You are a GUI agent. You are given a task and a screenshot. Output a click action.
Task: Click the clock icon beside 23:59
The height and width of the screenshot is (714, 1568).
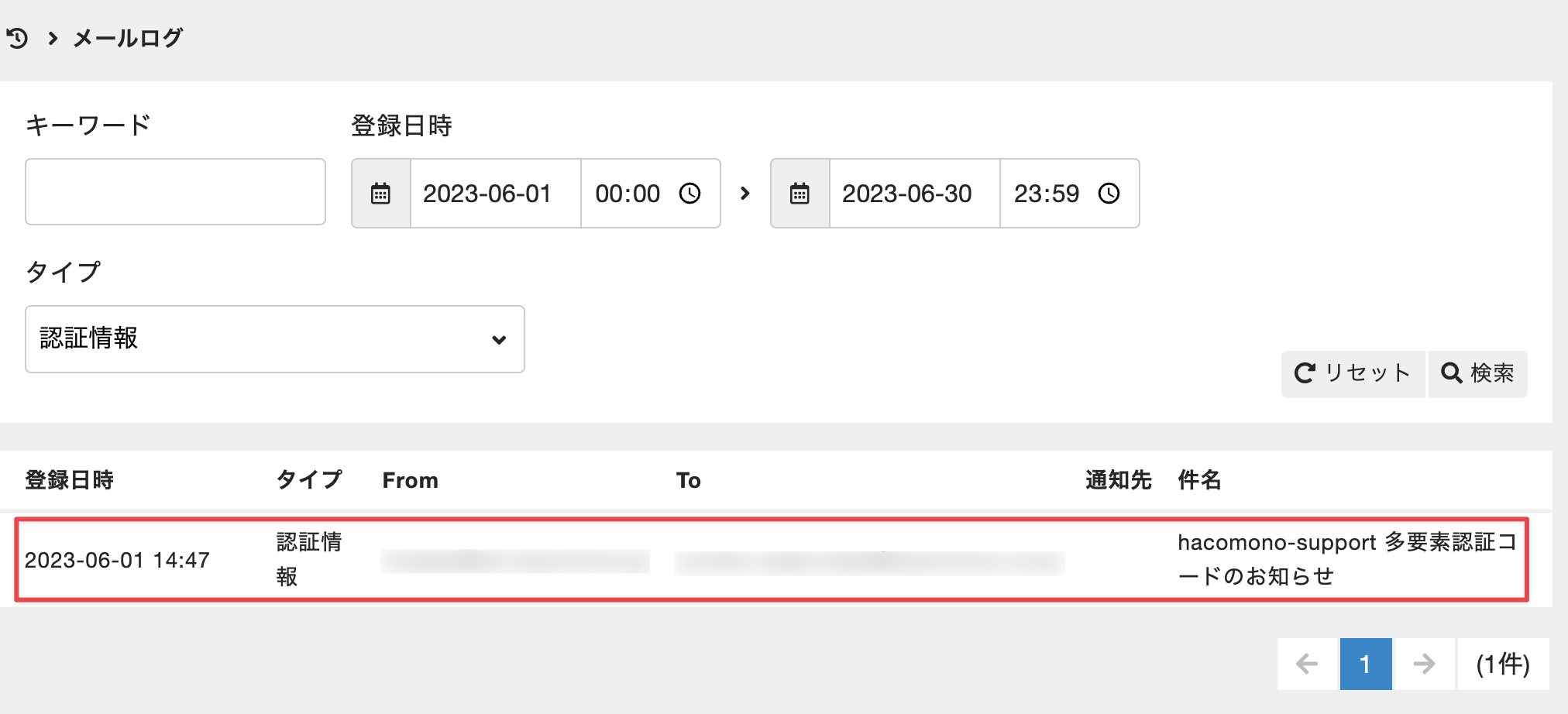tap(1109, 194)
